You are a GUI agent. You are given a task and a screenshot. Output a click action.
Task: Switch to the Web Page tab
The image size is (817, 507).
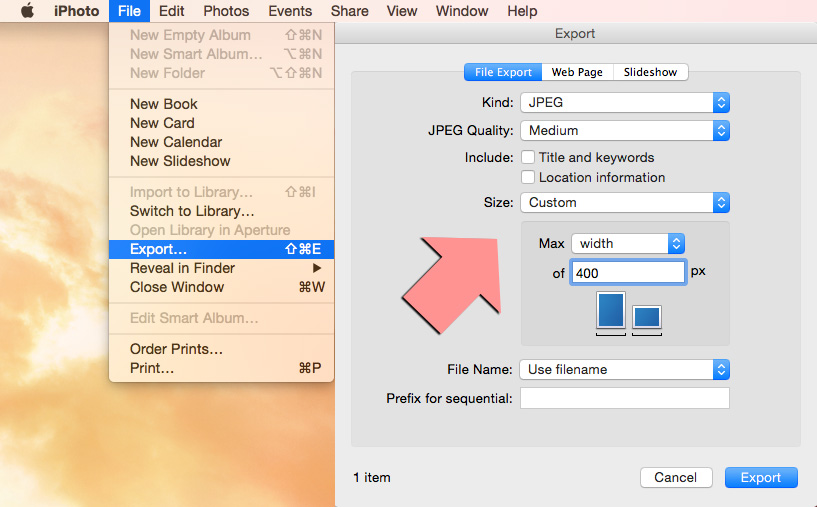(577, 72)
